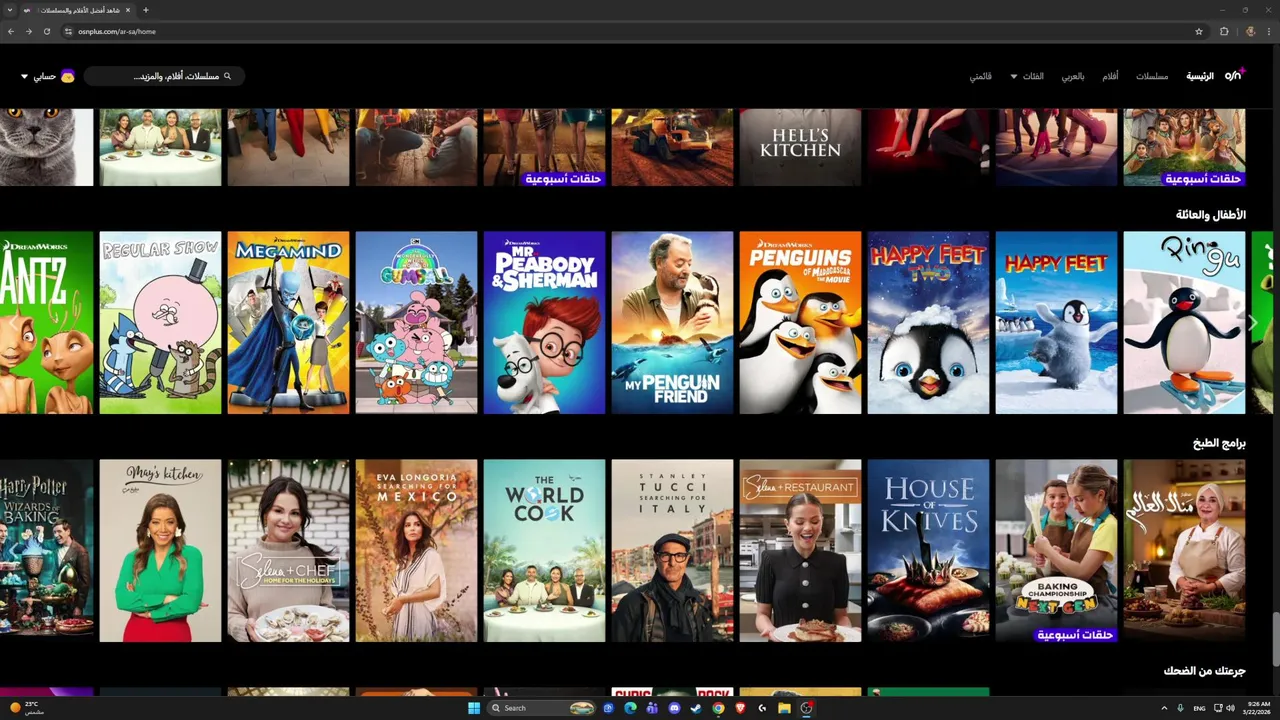Viewport: 1280px width, 720px height.
Task: Open Baking Championship Next Gen poster
Action: pos(1056,551)
